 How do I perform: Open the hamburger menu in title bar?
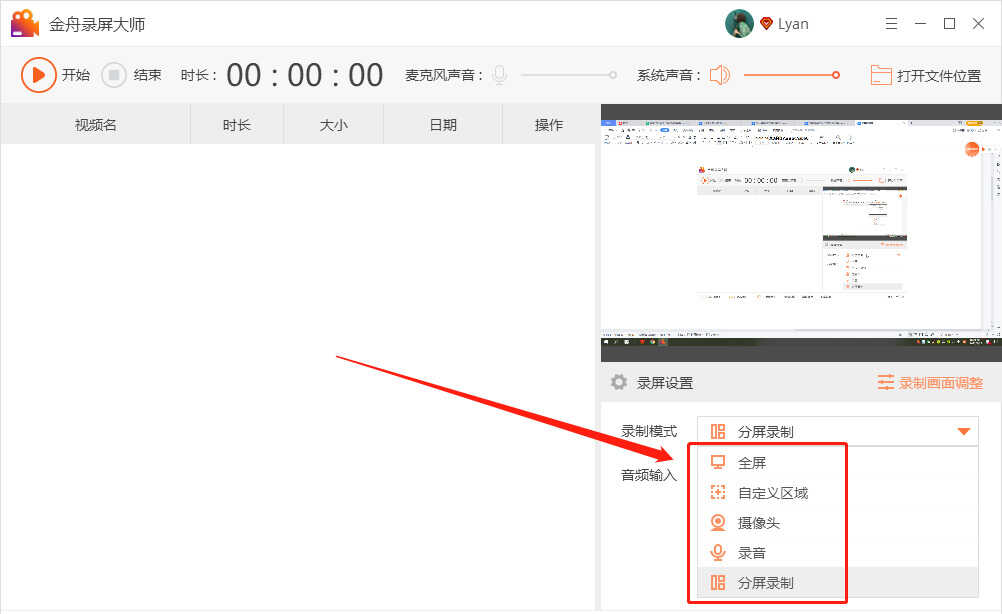tap(892, 24)
